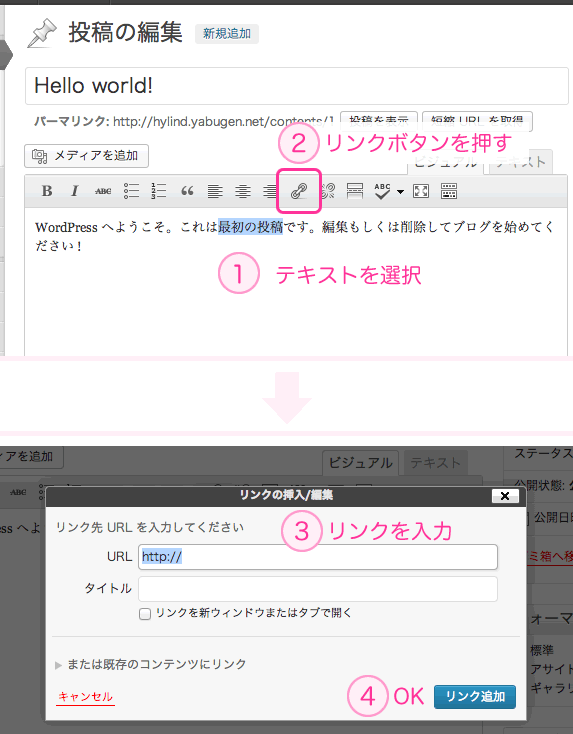Show the kitchen sink toolbar row

[x=449, y=191]
